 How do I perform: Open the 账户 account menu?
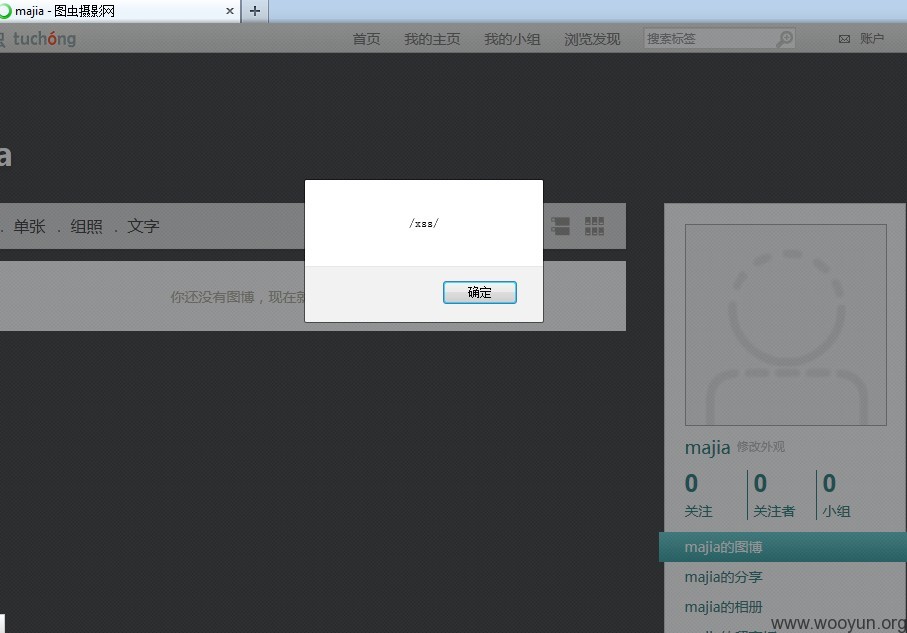pos(872,39)
